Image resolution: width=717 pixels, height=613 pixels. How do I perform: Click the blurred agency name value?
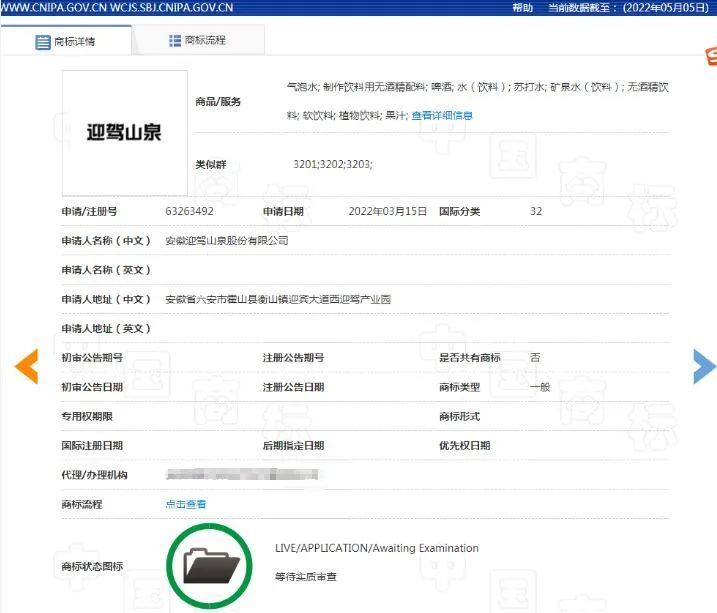[x=242, y=474]
